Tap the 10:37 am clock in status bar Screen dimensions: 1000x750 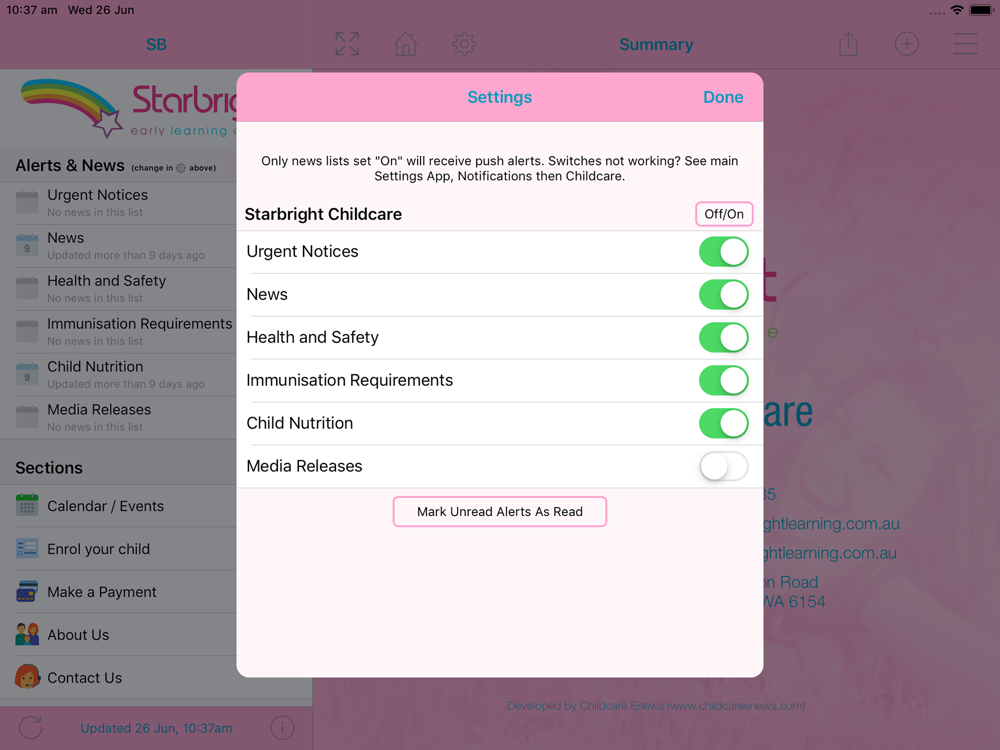(32, 10)
